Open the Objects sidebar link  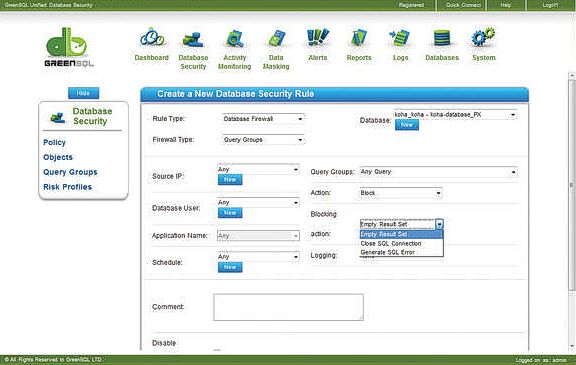coord(58,157)
